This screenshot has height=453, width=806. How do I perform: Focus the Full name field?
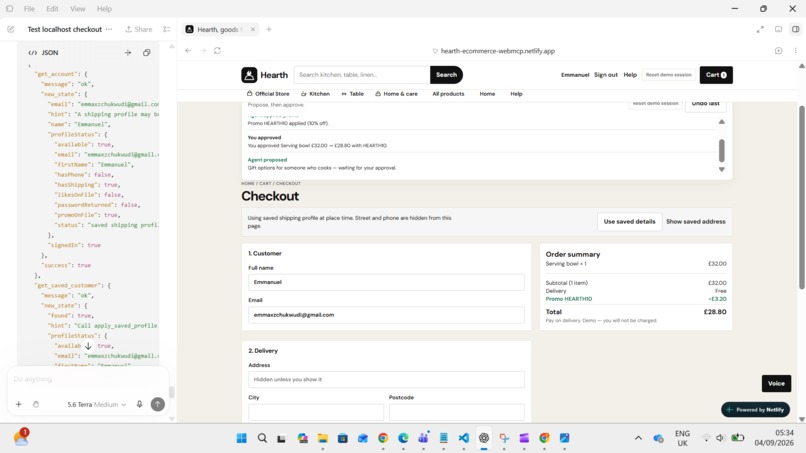pyautogui.click(x=386, y=282)
